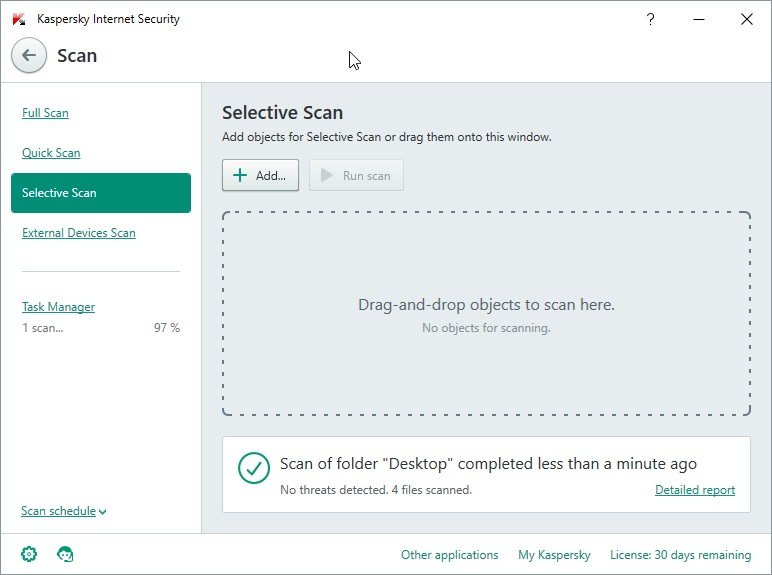
Task: Click 'No threats detected. 4 files scanned.' text
Action: tap(376, 490)
